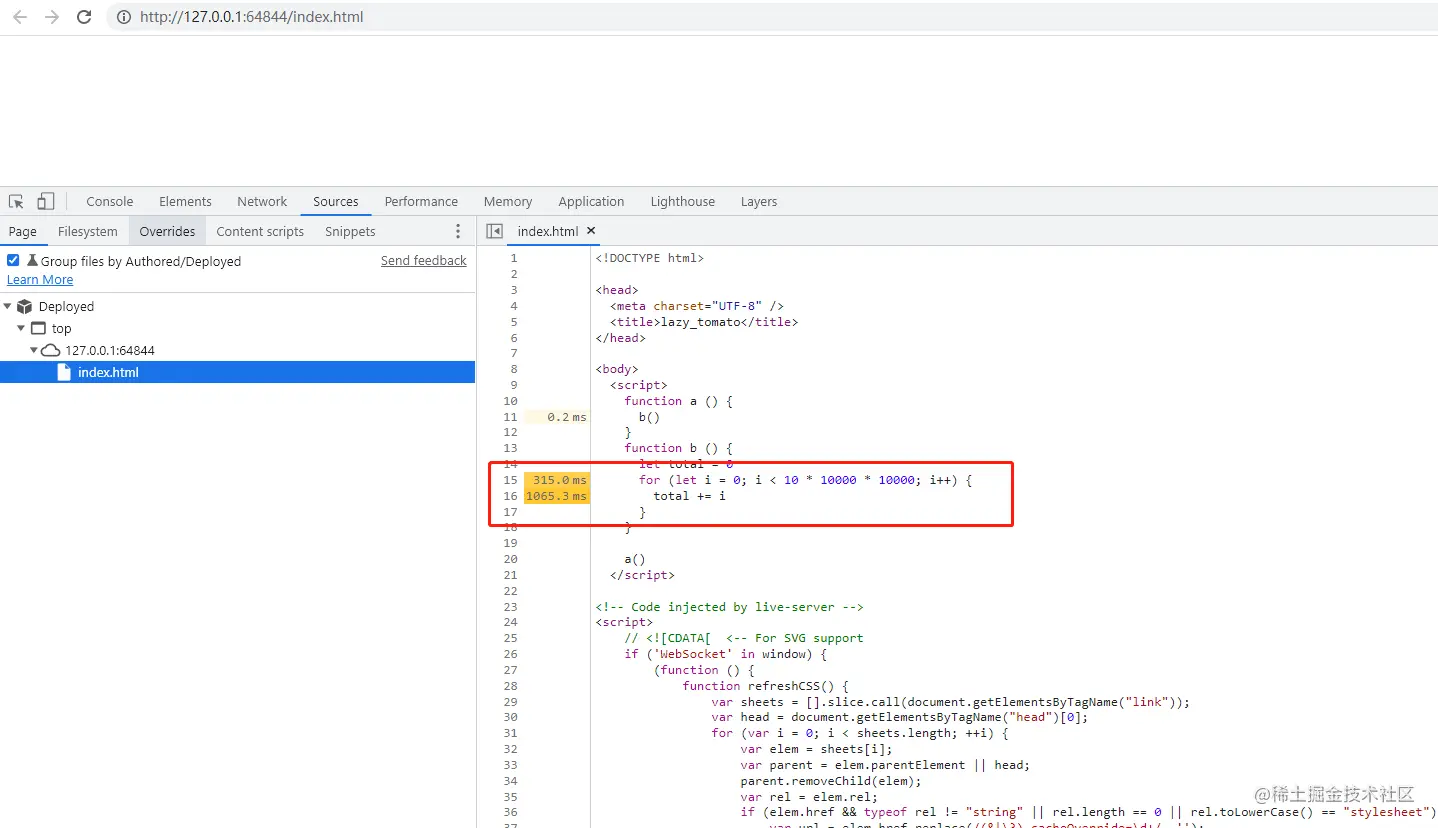Close the index.html editor tab

[591, 230]
